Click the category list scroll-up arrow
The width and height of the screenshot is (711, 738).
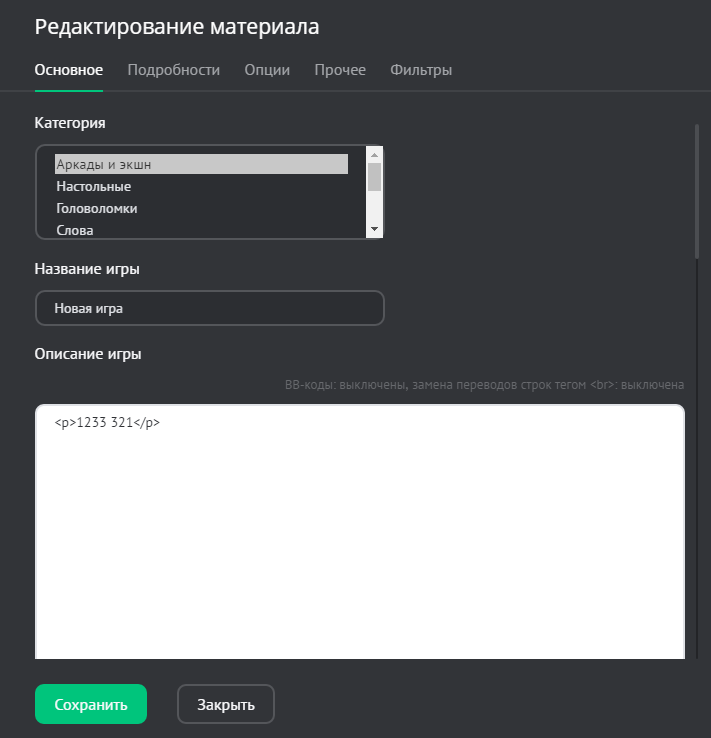point(375,154)
